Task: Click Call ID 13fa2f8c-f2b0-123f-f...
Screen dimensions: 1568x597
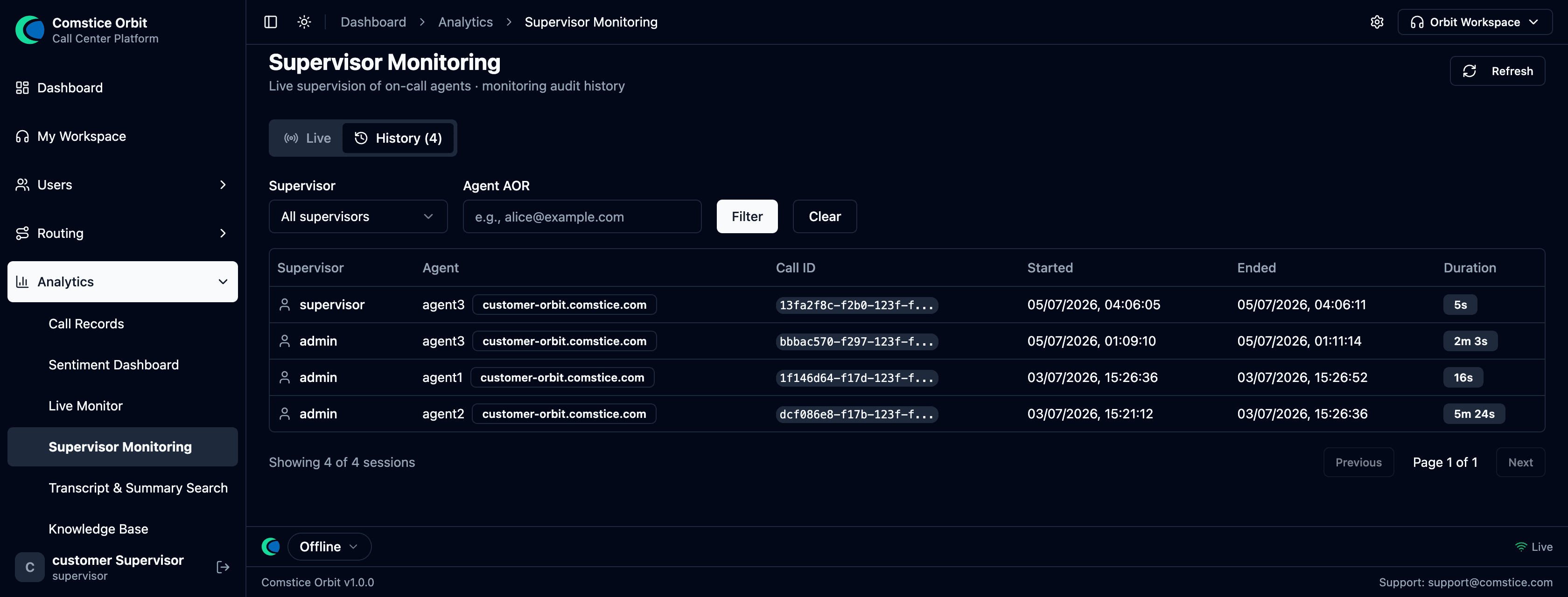Action: click(x=856, y=305)
